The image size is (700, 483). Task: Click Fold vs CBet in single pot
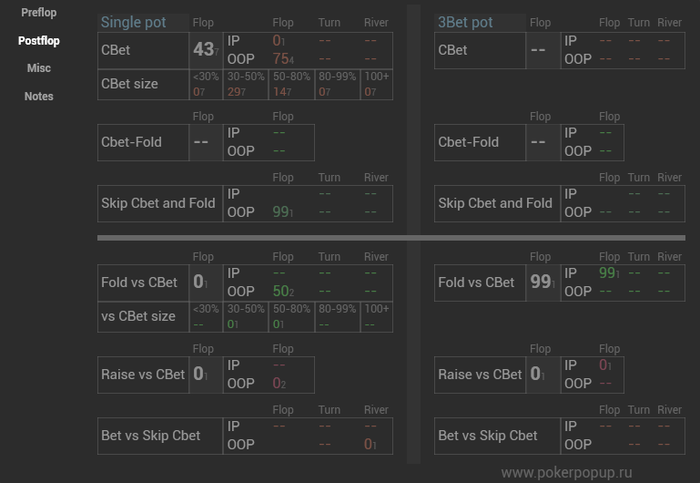(140, 282)
